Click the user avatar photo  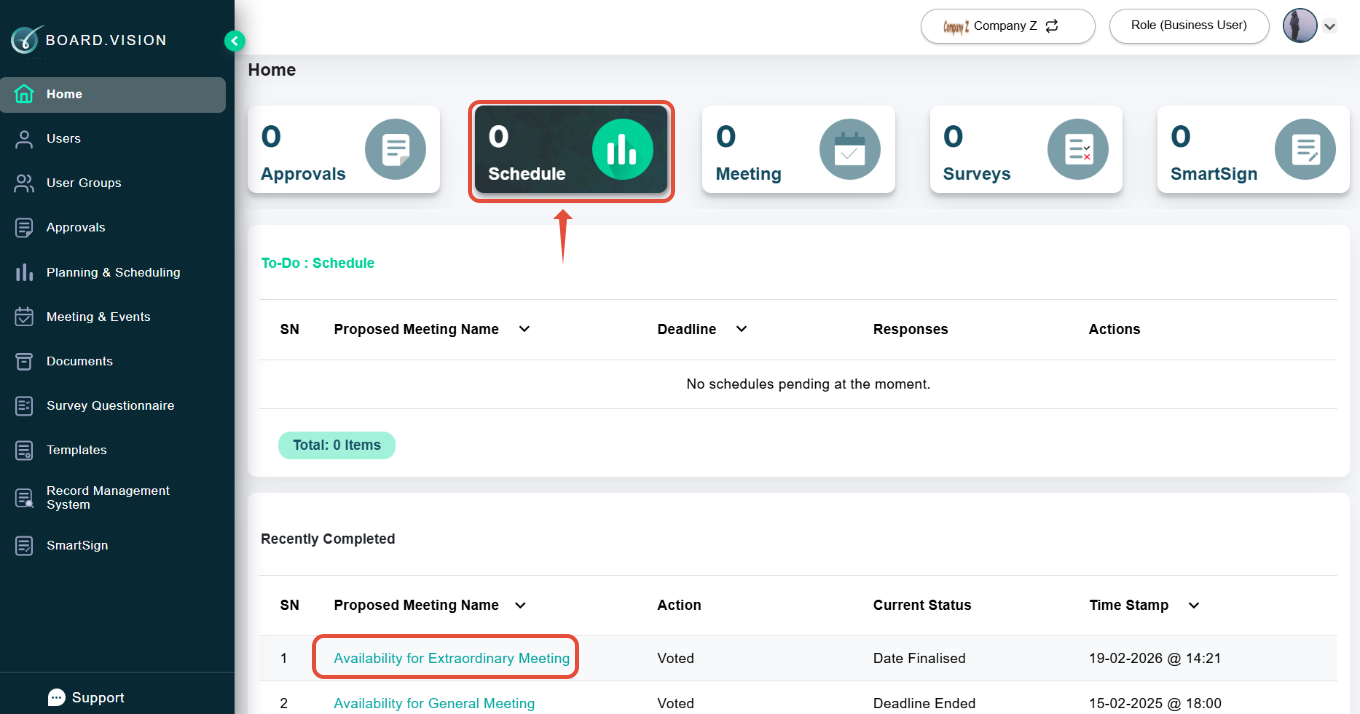pos(1300,26)
